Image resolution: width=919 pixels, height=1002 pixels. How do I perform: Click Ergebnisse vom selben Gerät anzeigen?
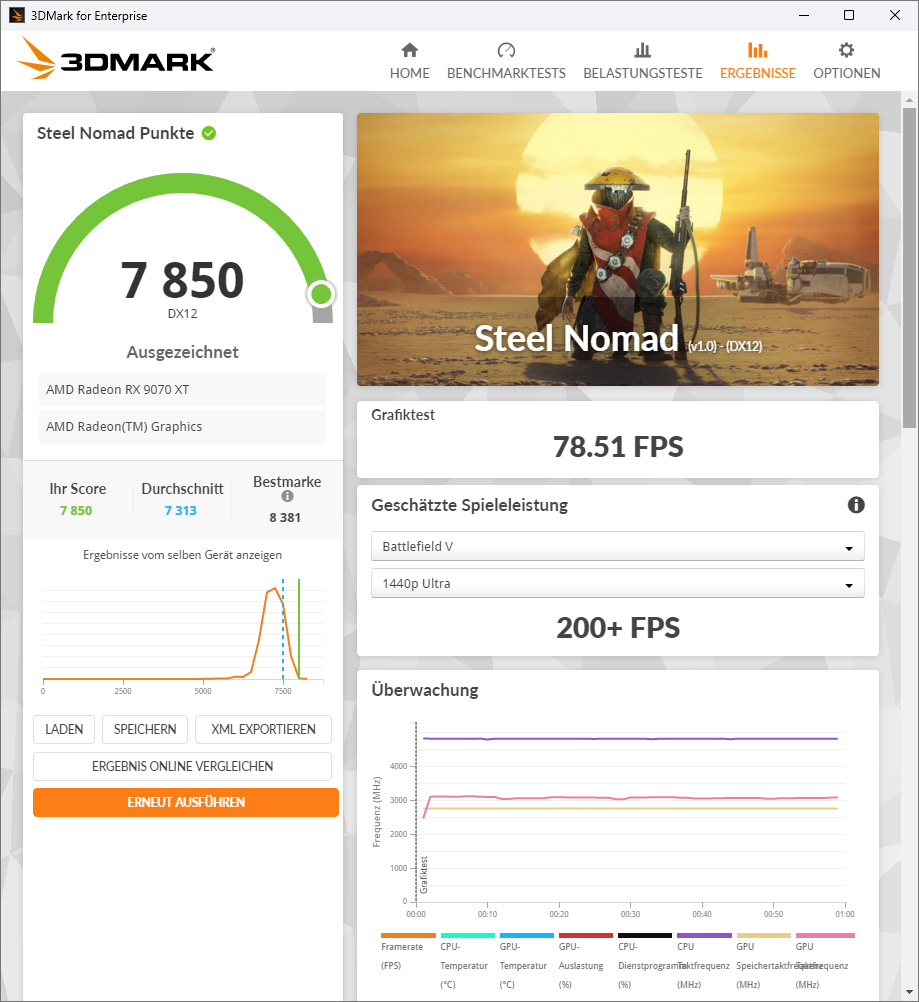(x=182, y=555)
